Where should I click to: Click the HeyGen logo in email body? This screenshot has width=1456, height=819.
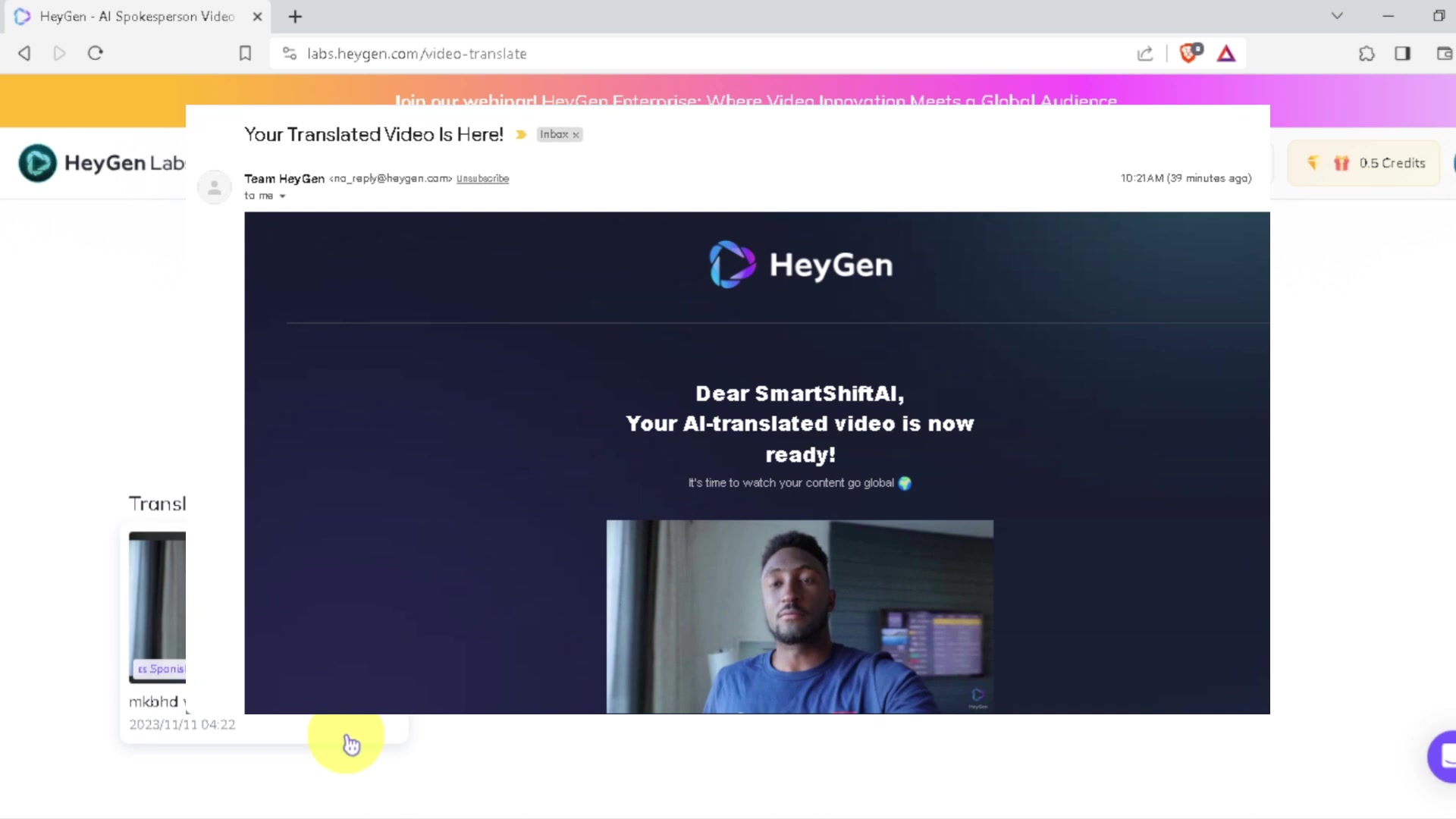pyautogui.click(x=800, y=265)
